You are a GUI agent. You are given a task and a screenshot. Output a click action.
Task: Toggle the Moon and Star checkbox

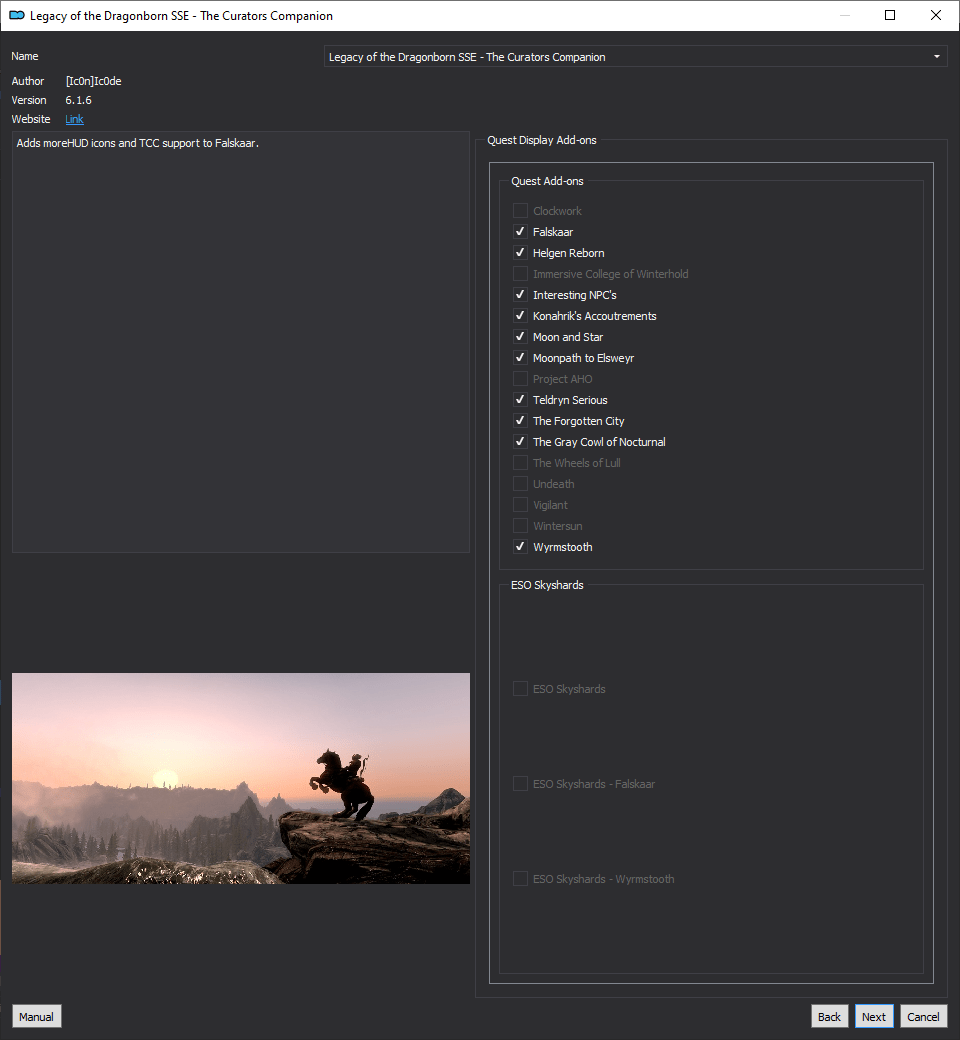click(x=520, y=337)
